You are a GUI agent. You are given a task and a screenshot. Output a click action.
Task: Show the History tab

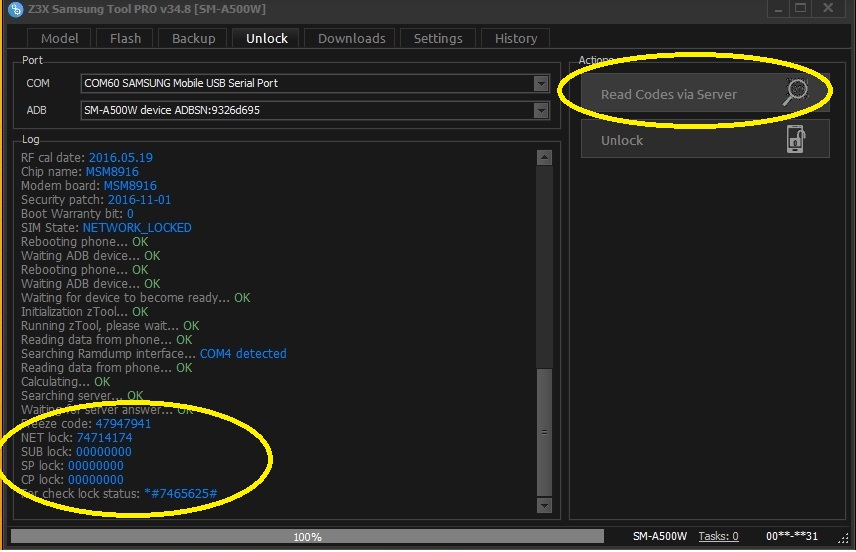(x=516, y=38)
